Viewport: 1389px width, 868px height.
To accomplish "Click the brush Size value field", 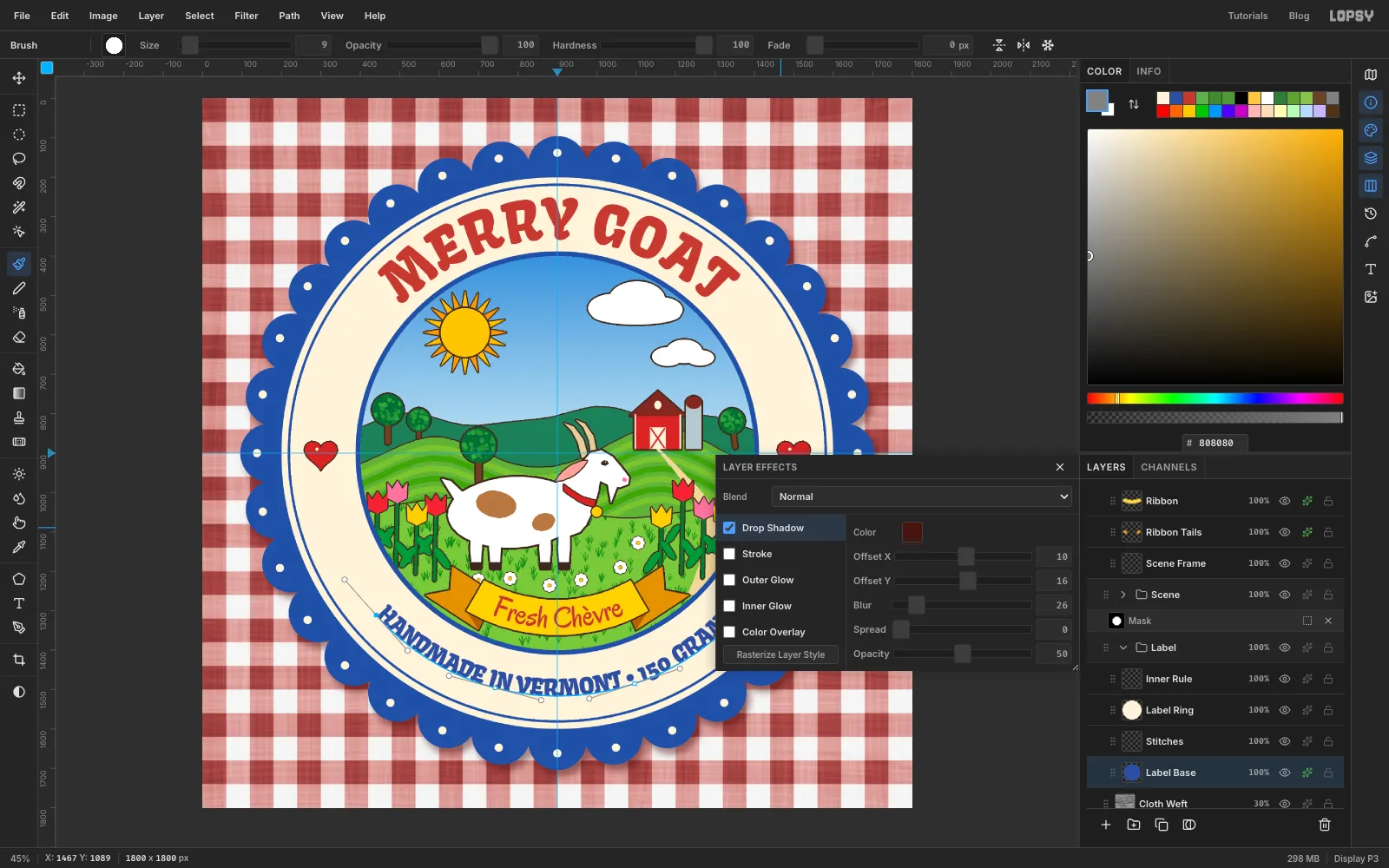I will tap(313, 45).
